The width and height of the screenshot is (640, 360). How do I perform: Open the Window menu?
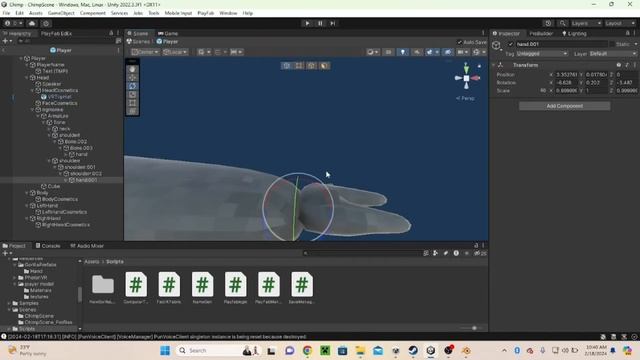[x=228, y=13]
